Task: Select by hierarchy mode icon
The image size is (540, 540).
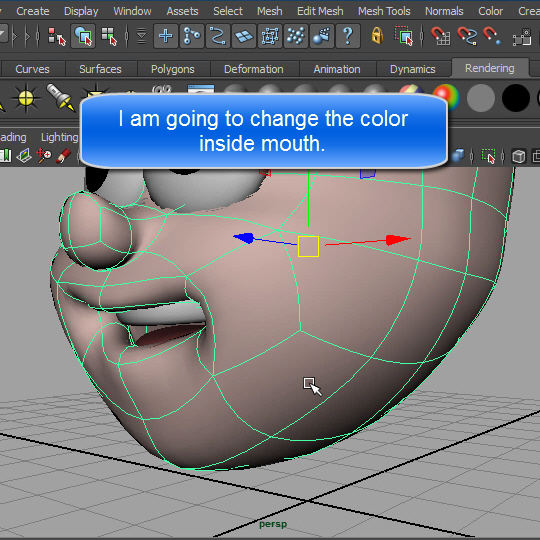Action: (x=56, y=36)
